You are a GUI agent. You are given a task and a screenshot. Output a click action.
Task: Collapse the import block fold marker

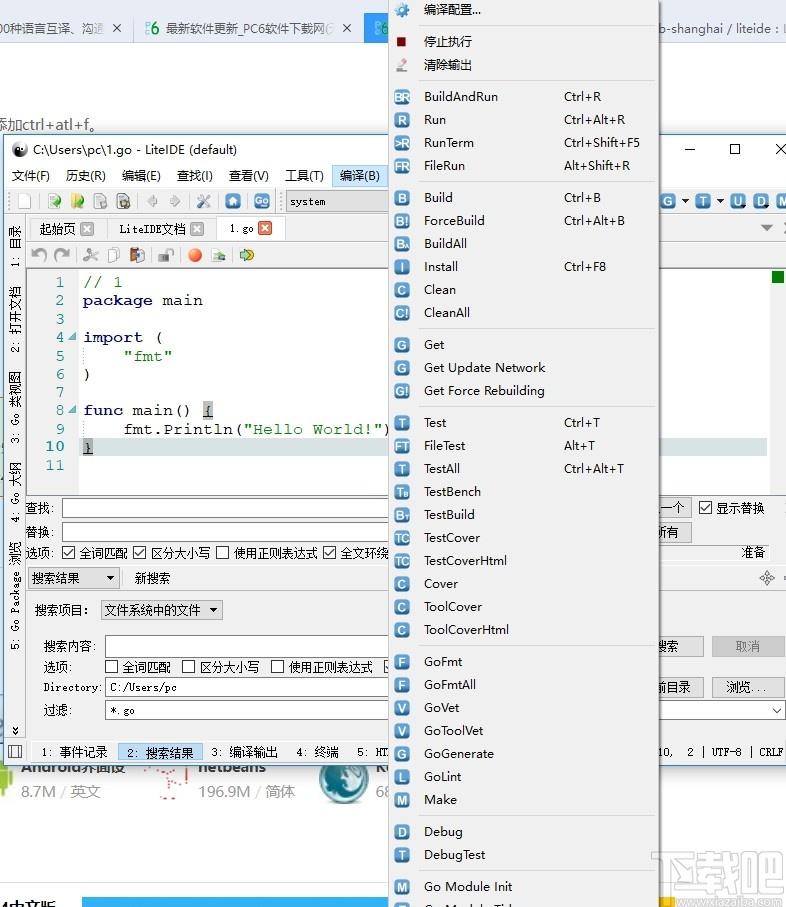(x=72, y=337)
